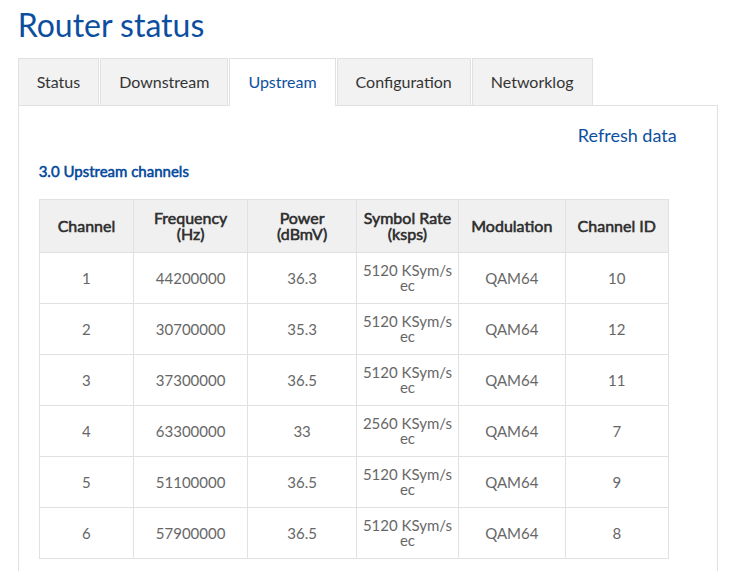Click the power value 33 cell
This screenshot has width=732, height=571.
pyautogui.click(x=302, y=432)
